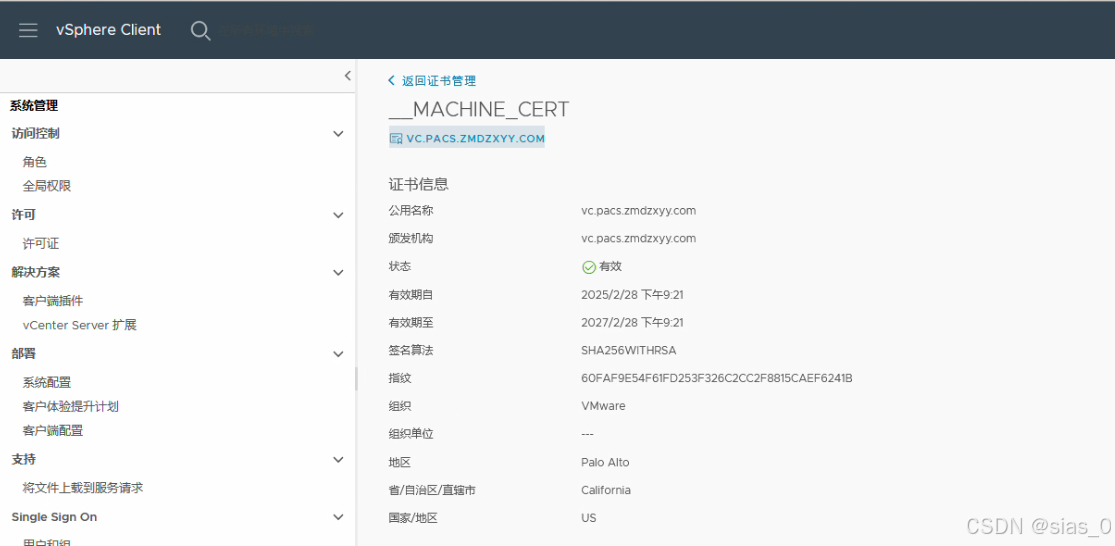The width and height of the screenshot is (1115, 546).
Task: Open 系统配置 in the sidebar
Action: pos(47,382)
